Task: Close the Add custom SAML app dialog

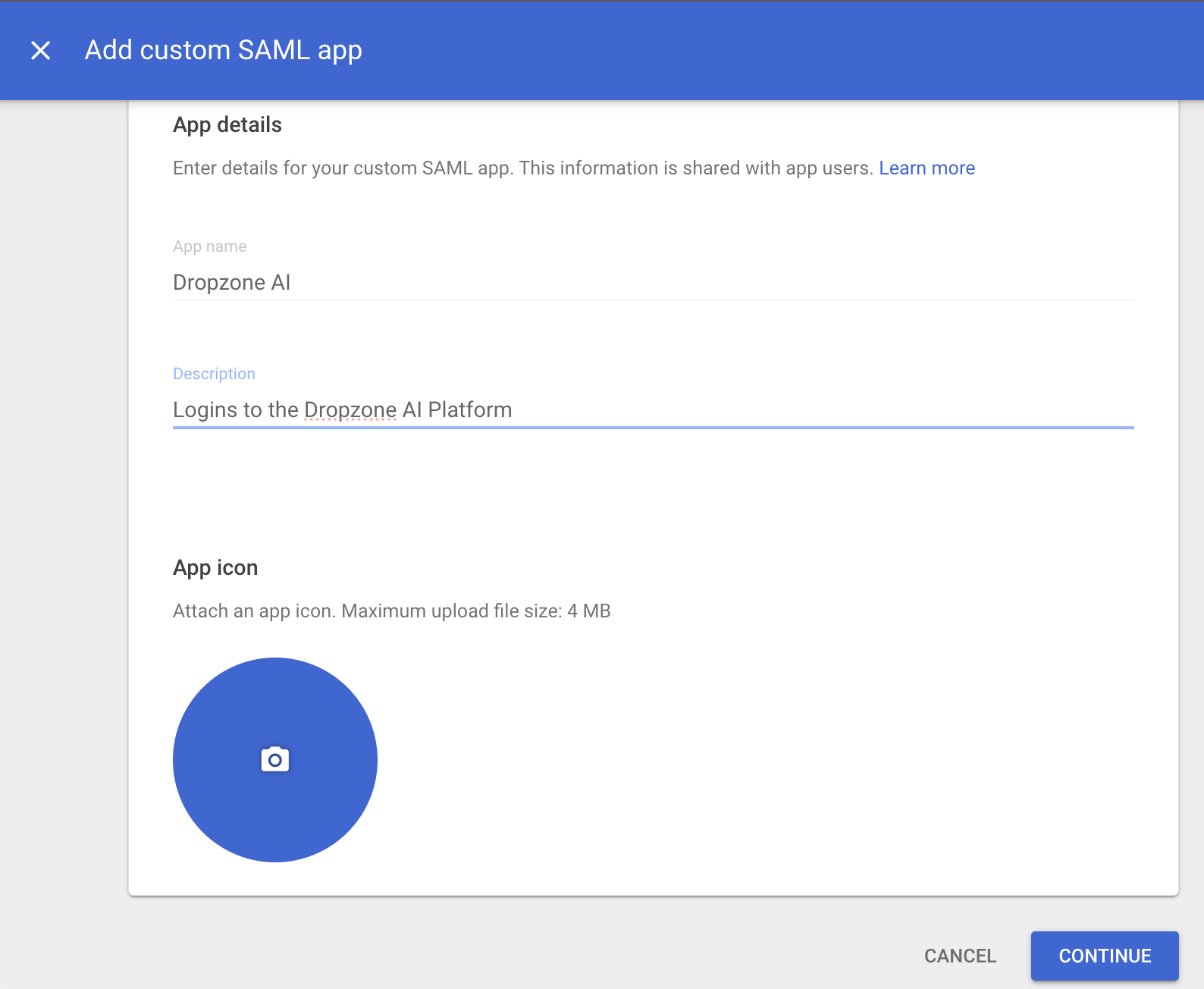Action: (x=40, y=51)
